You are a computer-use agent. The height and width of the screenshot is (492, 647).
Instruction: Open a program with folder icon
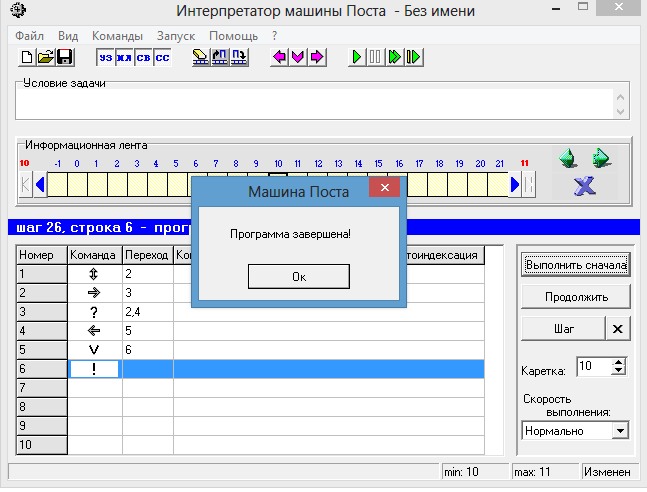46,57
